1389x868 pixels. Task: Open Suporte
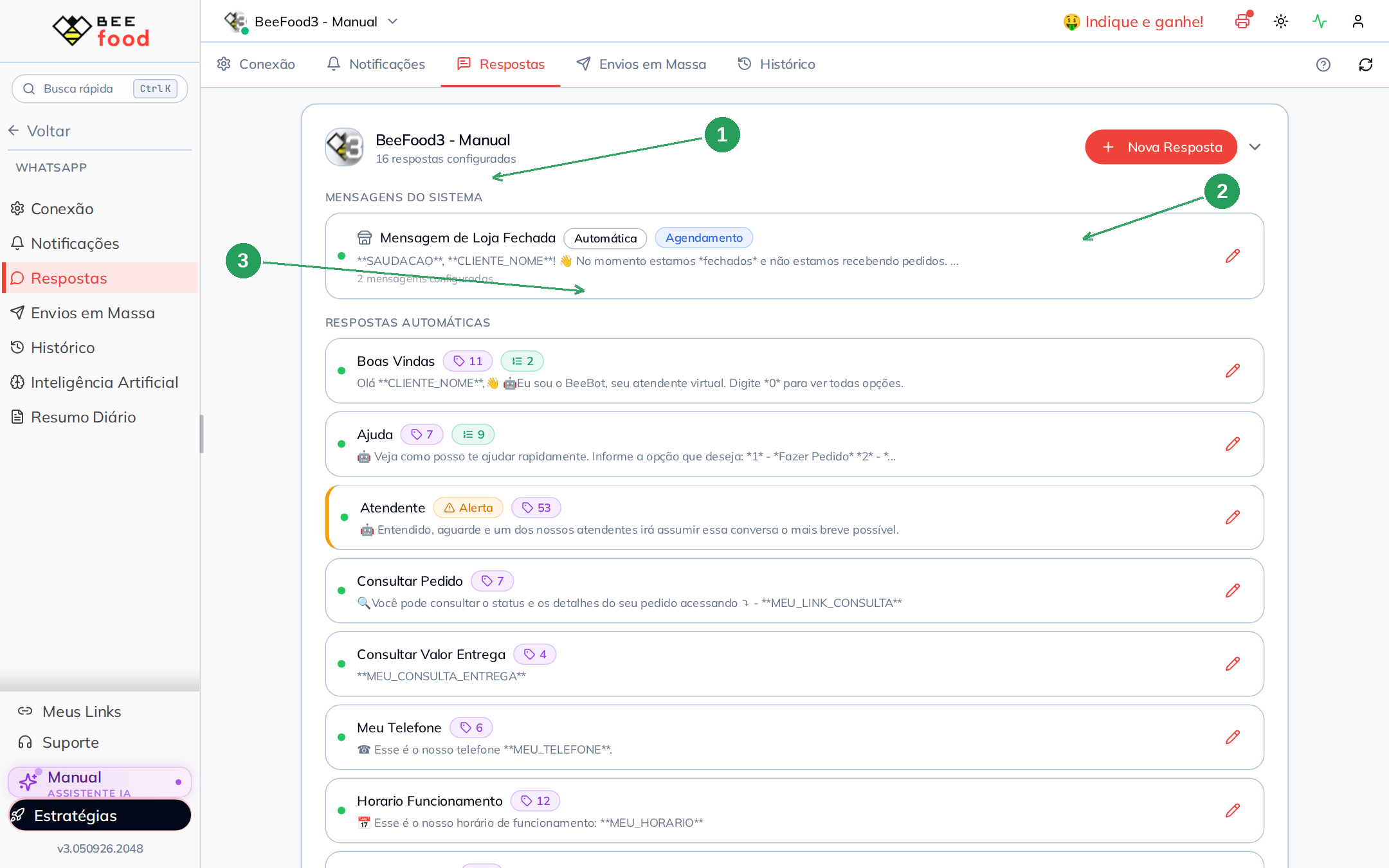59,743
